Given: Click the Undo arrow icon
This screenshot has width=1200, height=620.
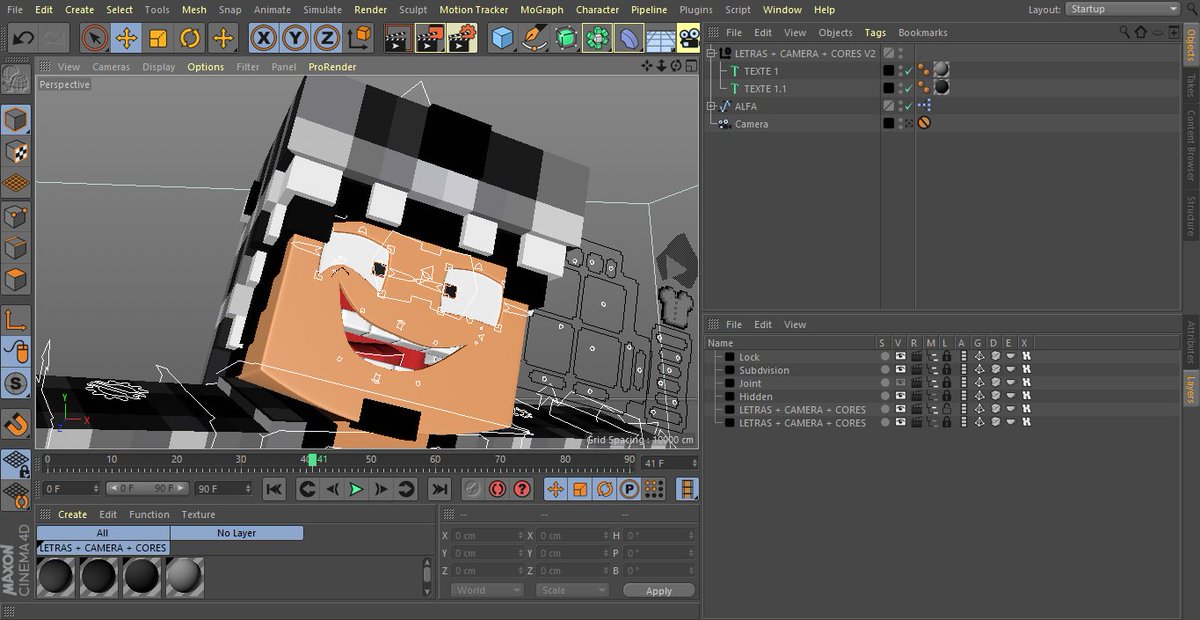Looking at the screenshot, I should 23,39.
